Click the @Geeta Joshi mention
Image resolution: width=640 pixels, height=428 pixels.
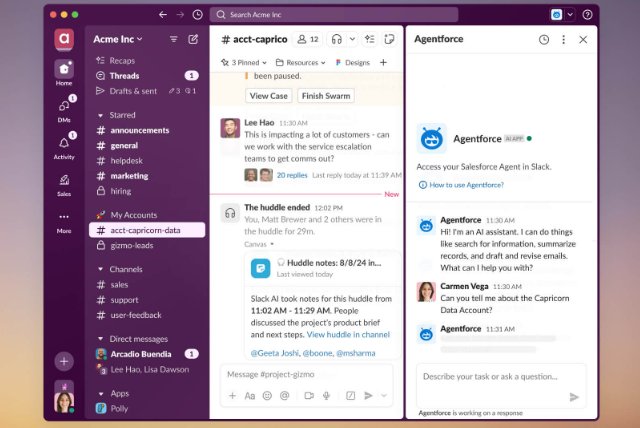pos(275,353)
